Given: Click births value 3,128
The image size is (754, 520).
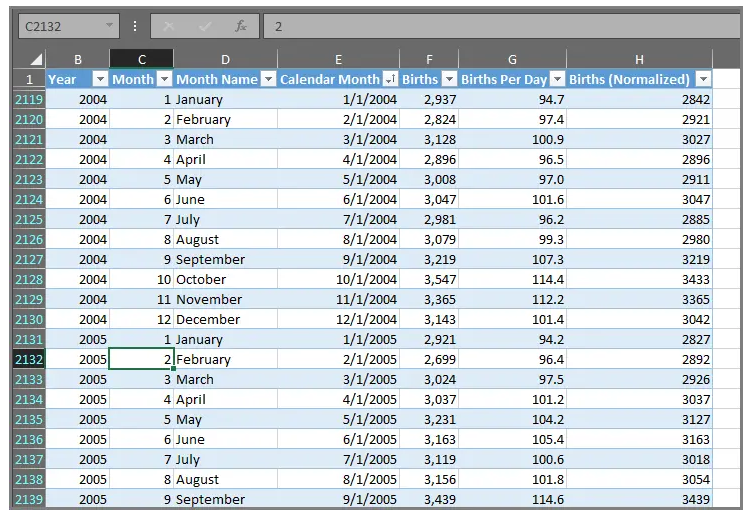Looking at the screenshot, I should (x=429, y=140).
